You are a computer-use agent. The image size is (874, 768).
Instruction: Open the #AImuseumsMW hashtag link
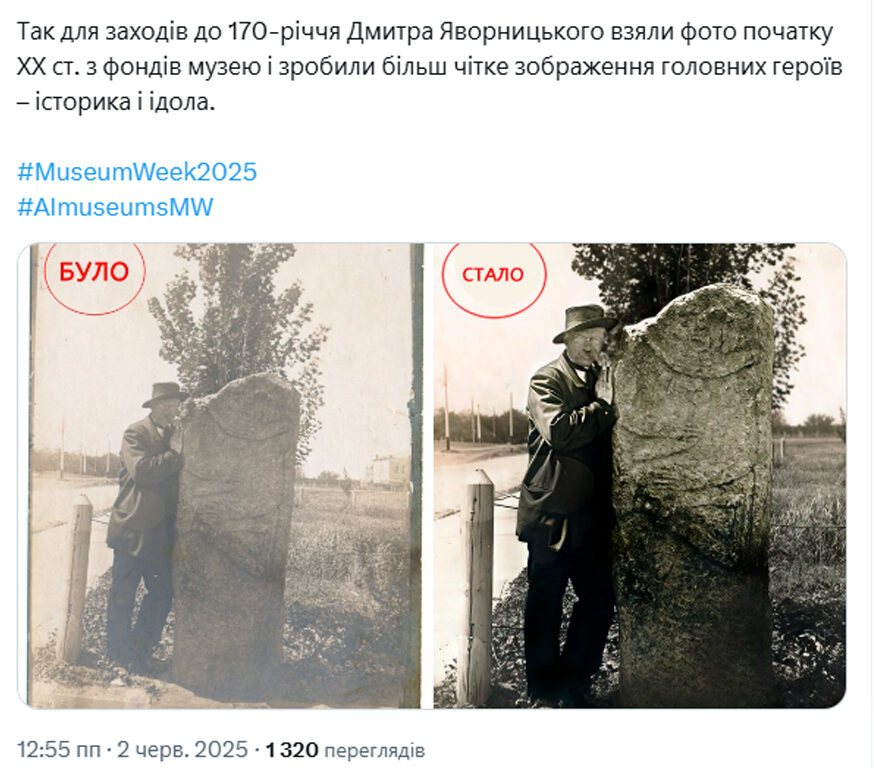[x=115, y=207]
